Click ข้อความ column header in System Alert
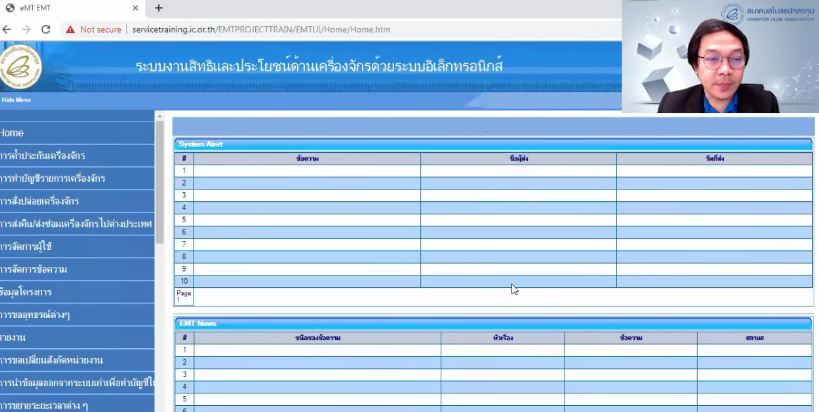Image resolution: width=819 pixels, height=412 pixels. (x=307, y=158)
